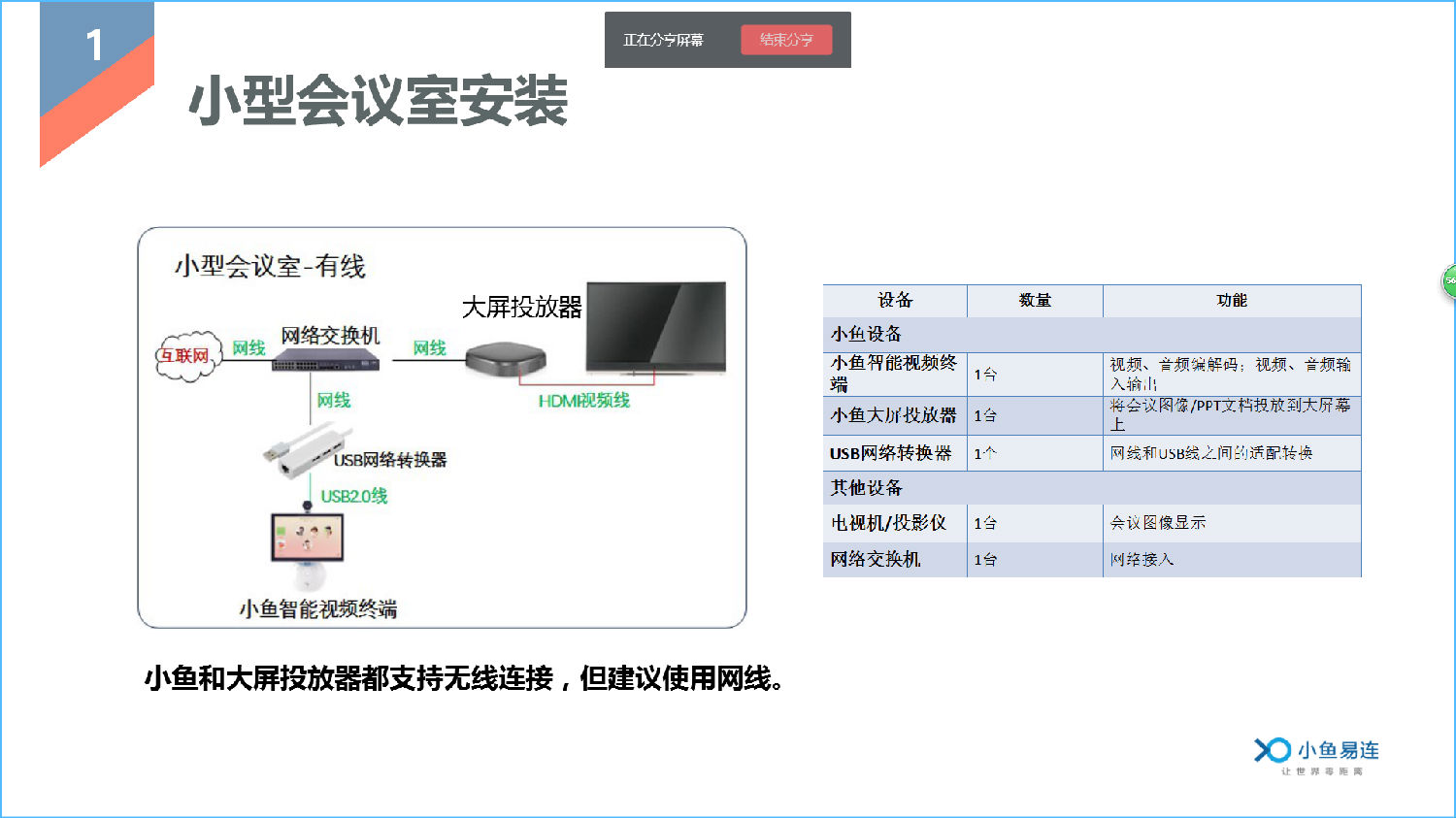The width and height of the screenshot is (1456, 818).
Task: Click the 功能 table header
Action: point(1232,301)
